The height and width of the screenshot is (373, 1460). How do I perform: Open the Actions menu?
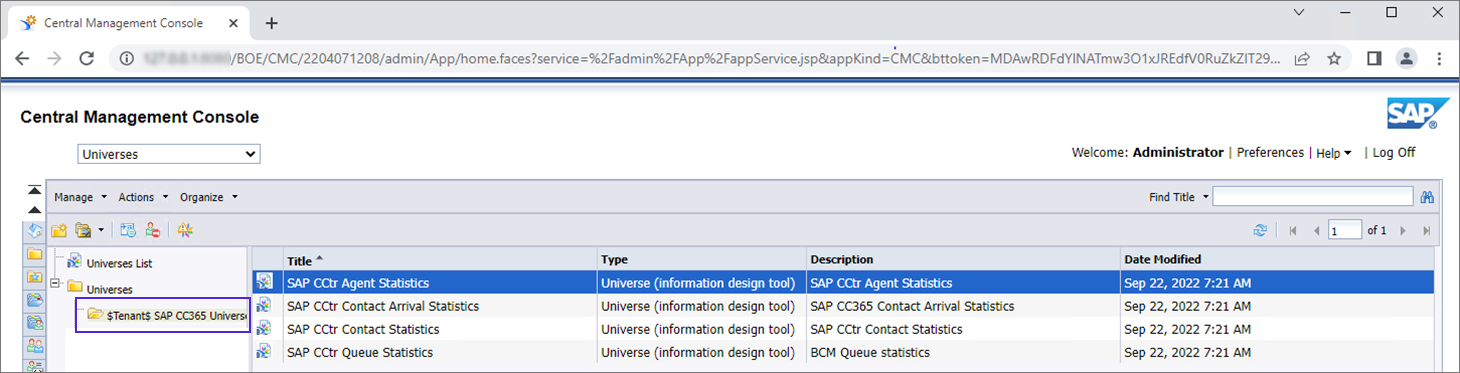coord(143,197)
